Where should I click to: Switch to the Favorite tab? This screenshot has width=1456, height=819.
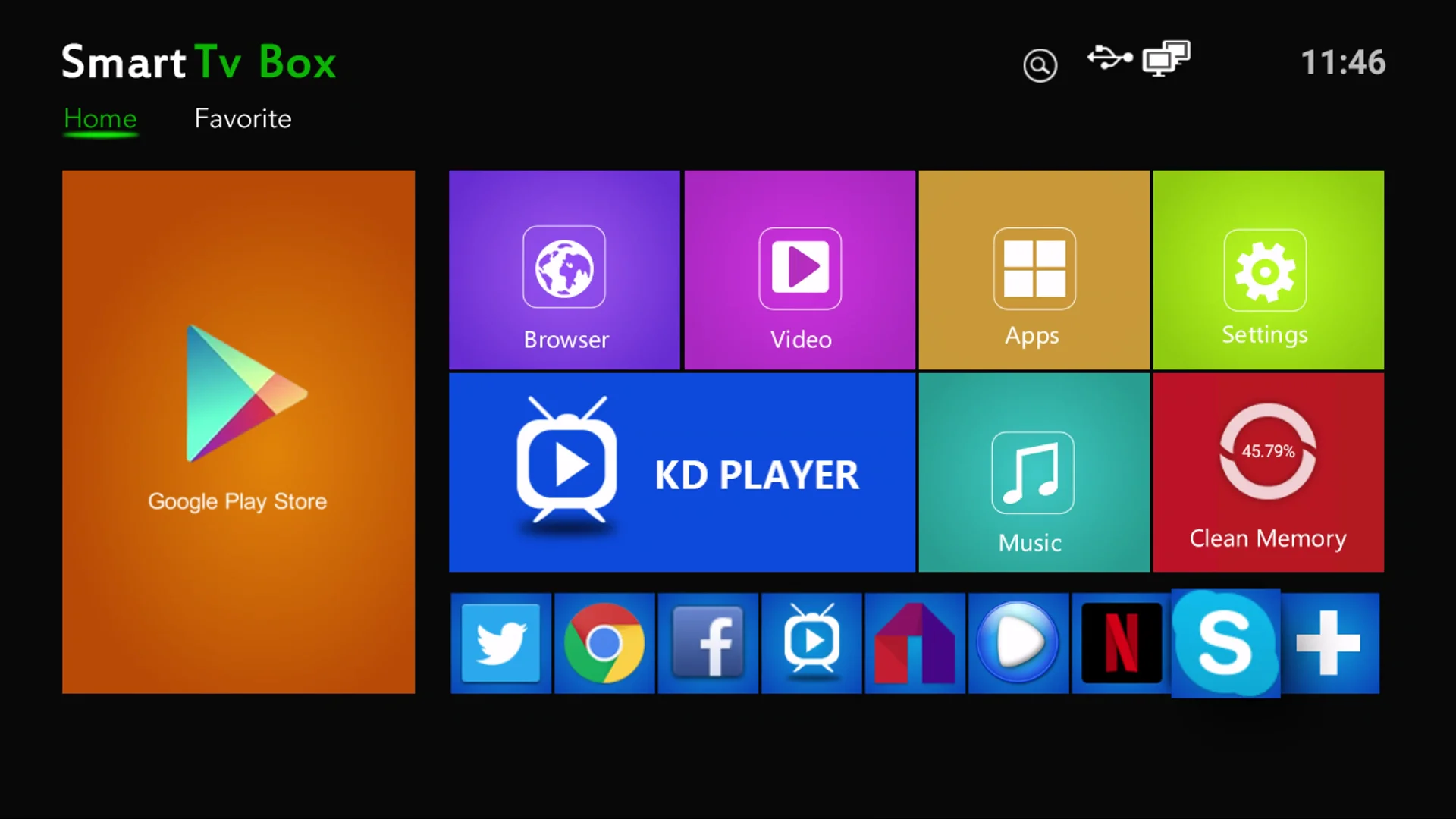click(243, 118)
